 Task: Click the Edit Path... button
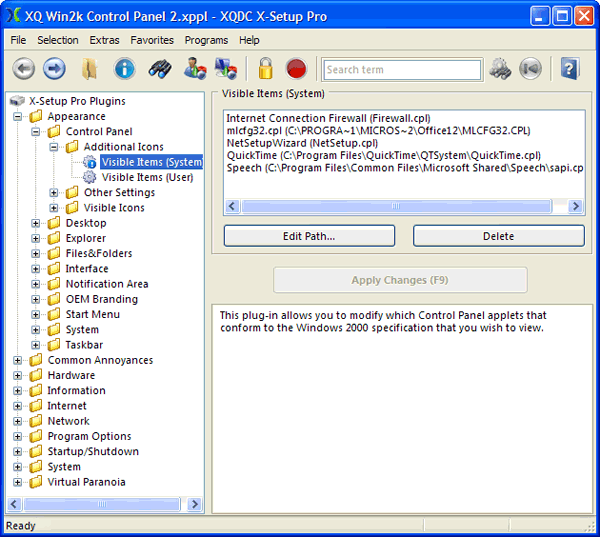pyautogui.click(x=309, y=236)
